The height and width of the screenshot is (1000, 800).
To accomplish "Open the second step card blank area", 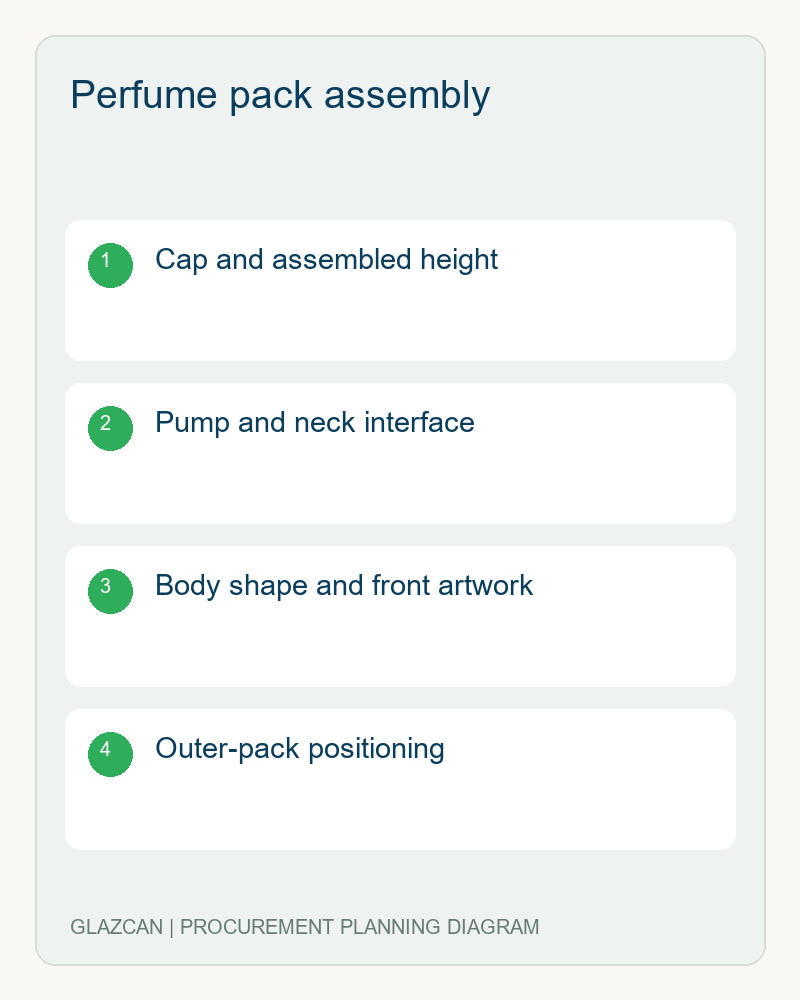I will [400, 485].
